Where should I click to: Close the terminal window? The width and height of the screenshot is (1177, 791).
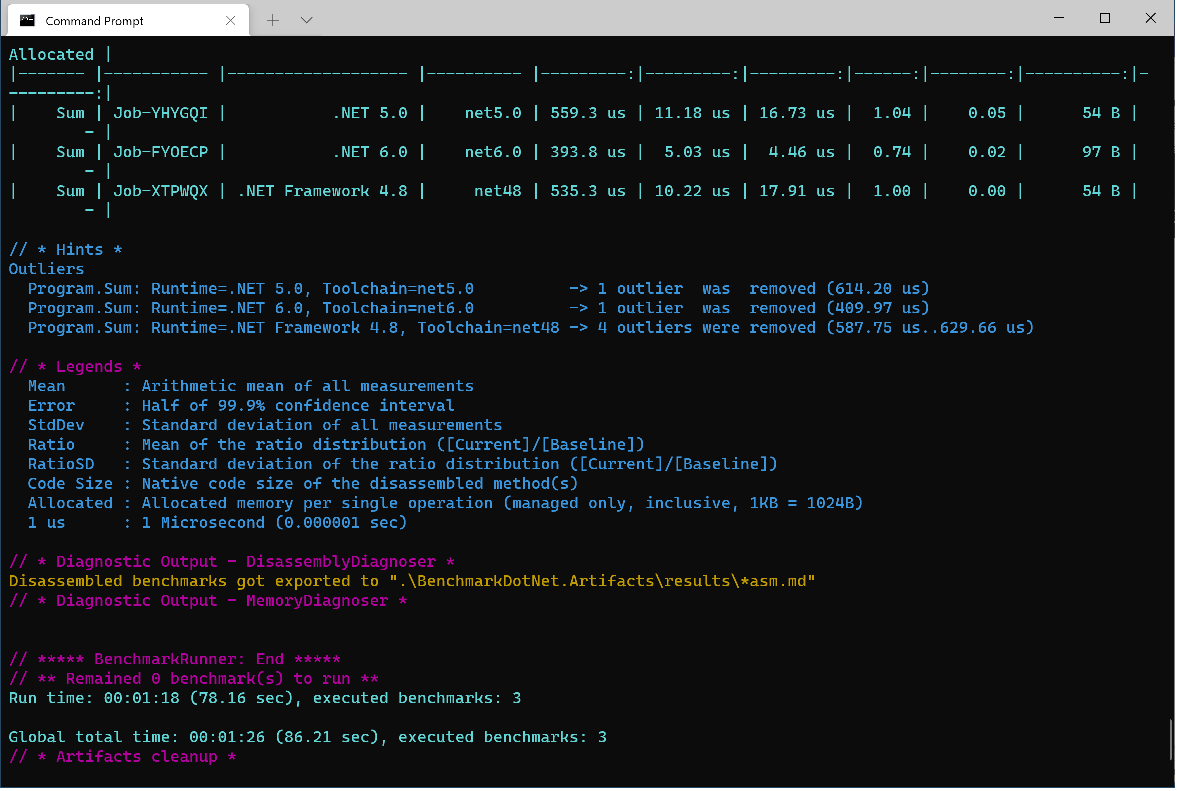coord(1151,18)
